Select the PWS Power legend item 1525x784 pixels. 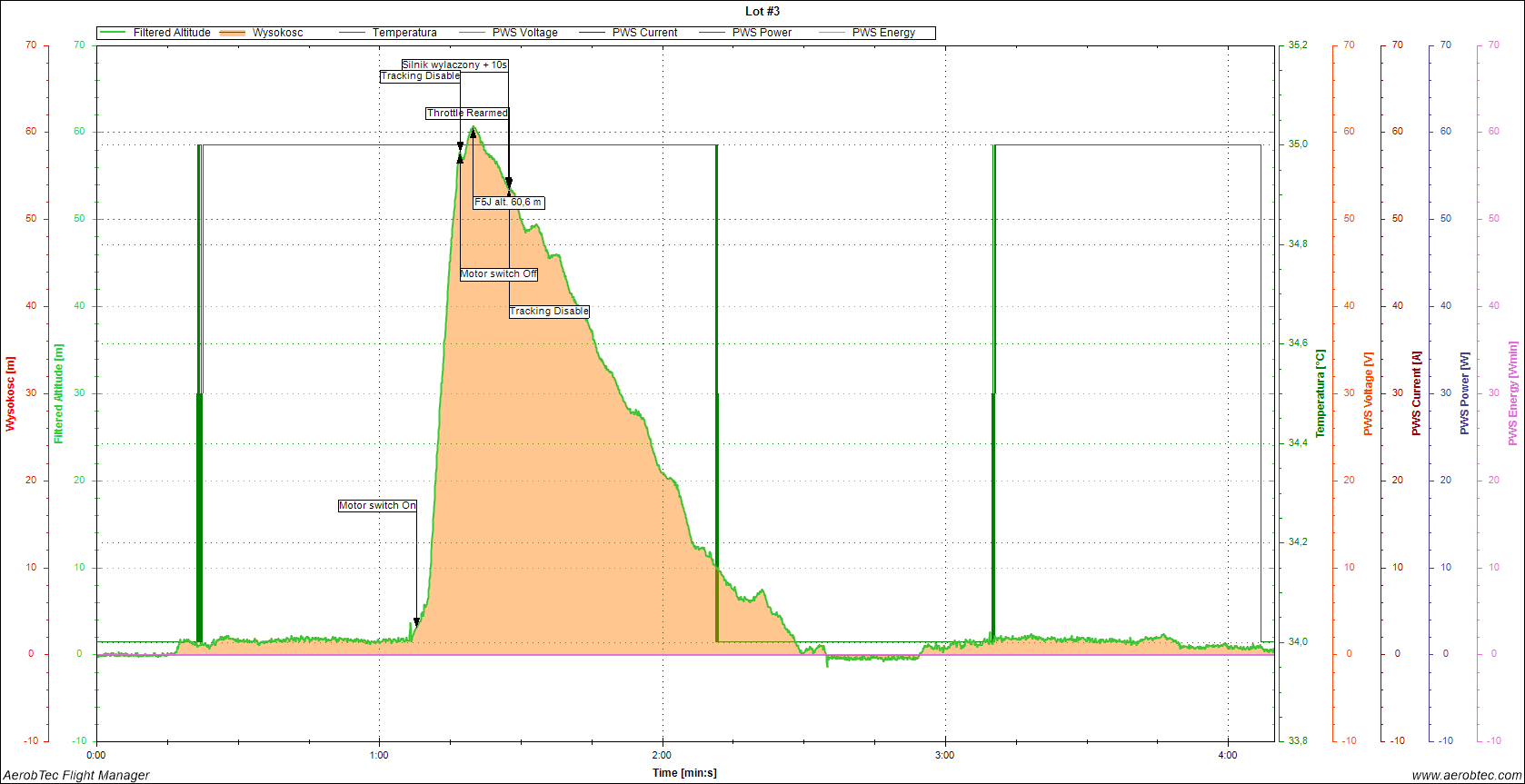point(762,33)
